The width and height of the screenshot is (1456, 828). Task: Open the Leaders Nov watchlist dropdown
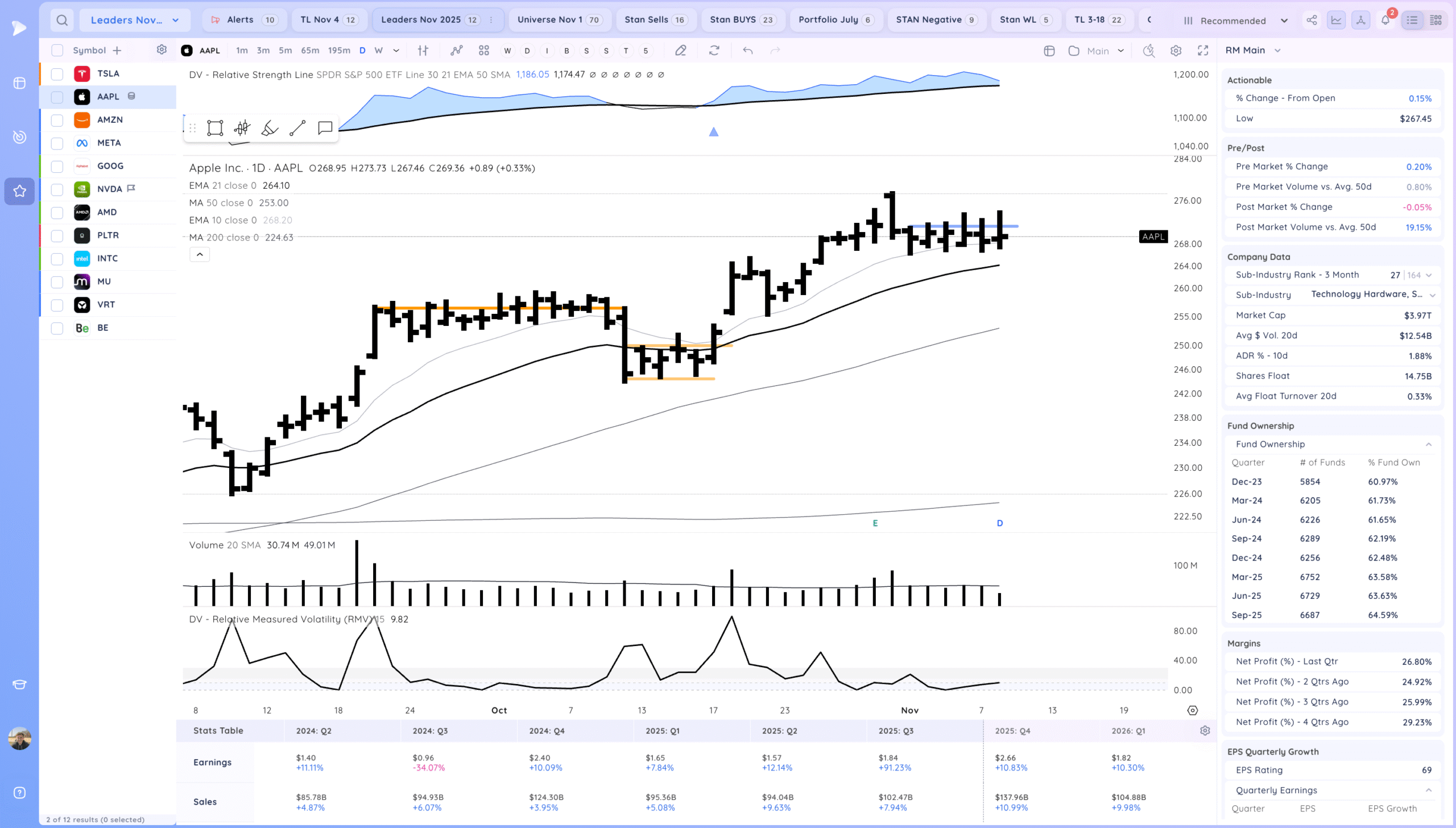135,20
